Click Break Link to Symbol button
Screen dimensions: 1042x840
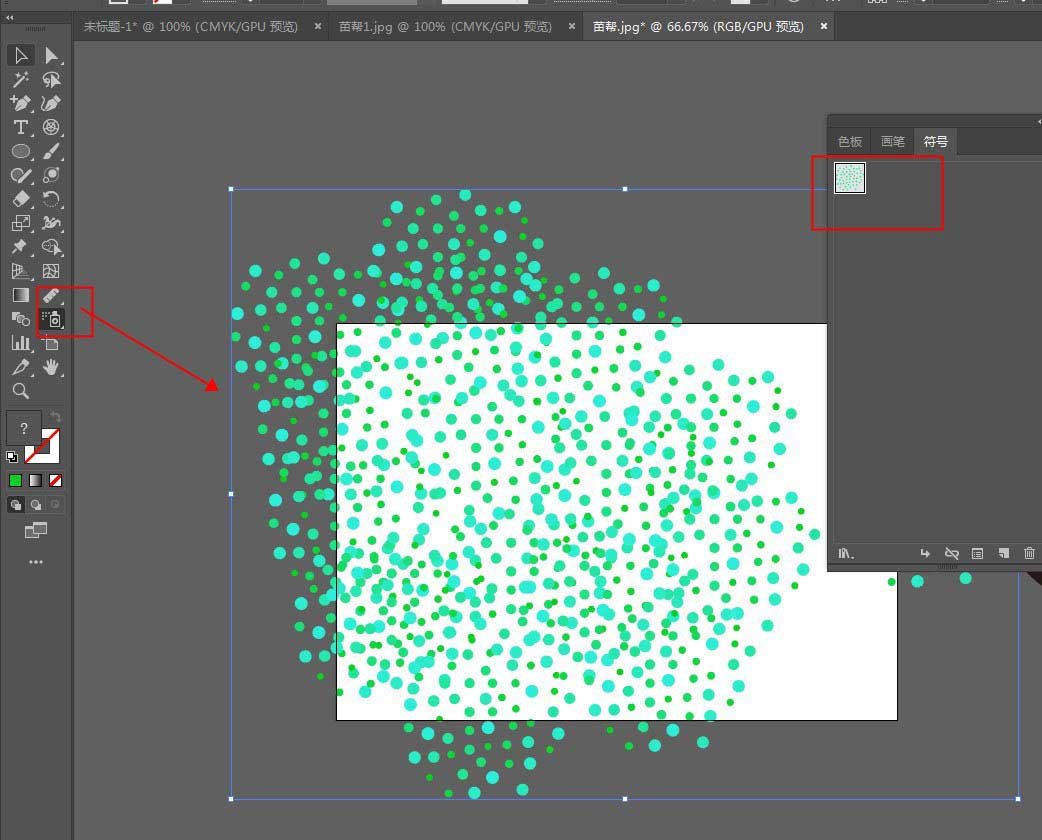tap(952, 553)
